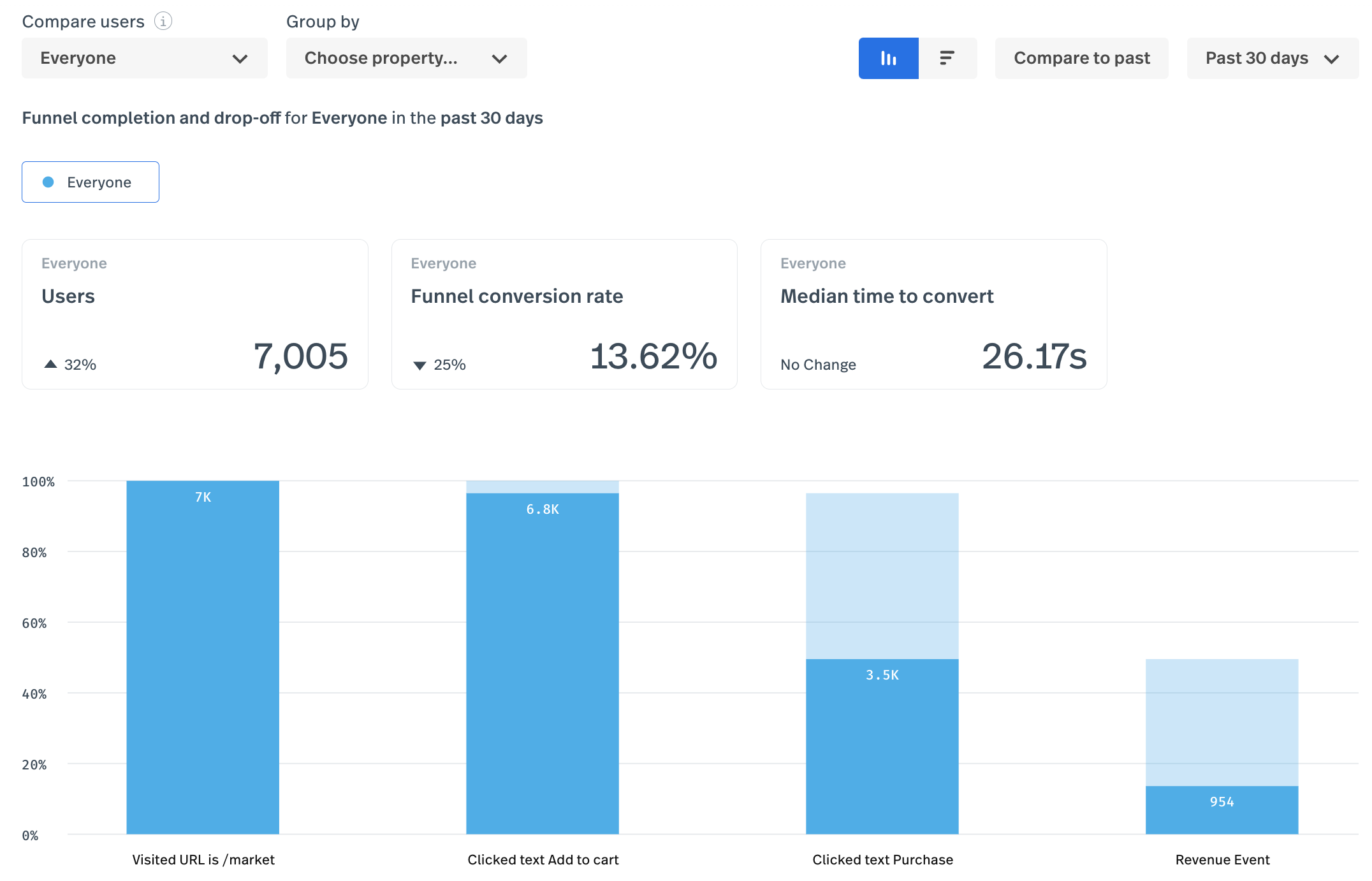The height and width of the screenshot is (881, 1372).
Task: Click the Compare users info icon
Action: (x=163, y=21)
